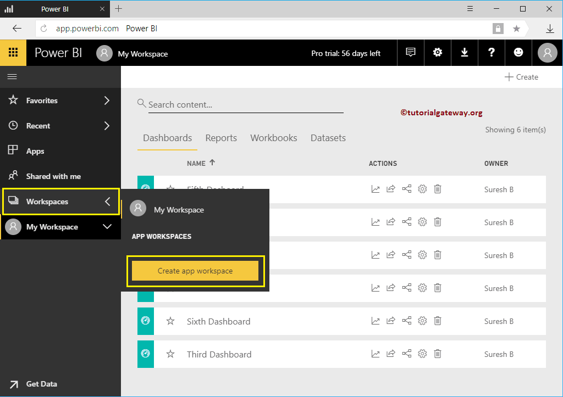Click the reading view icon in address bar

coord(498,28)
